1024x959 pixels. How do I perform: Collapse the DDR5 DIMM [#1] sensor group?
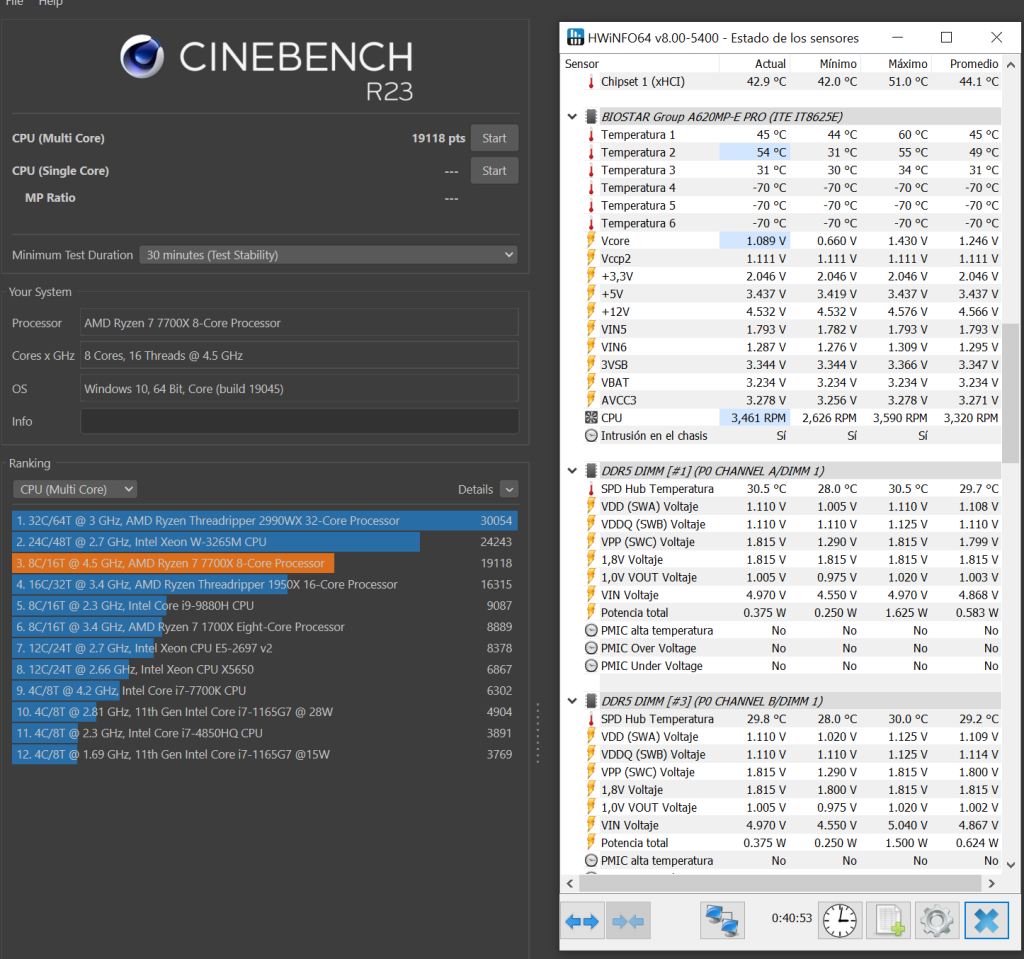point(572,471)
